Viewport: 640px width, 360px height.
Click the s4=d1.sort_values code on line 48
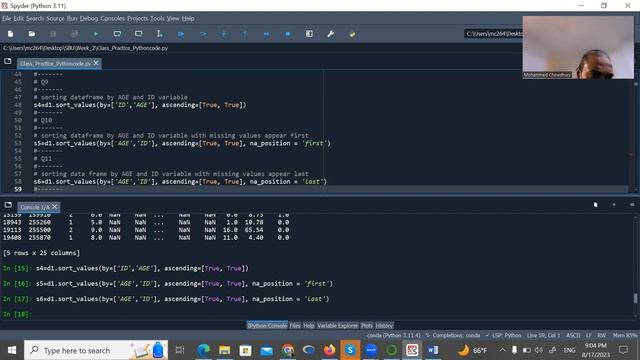pos(140,105)
